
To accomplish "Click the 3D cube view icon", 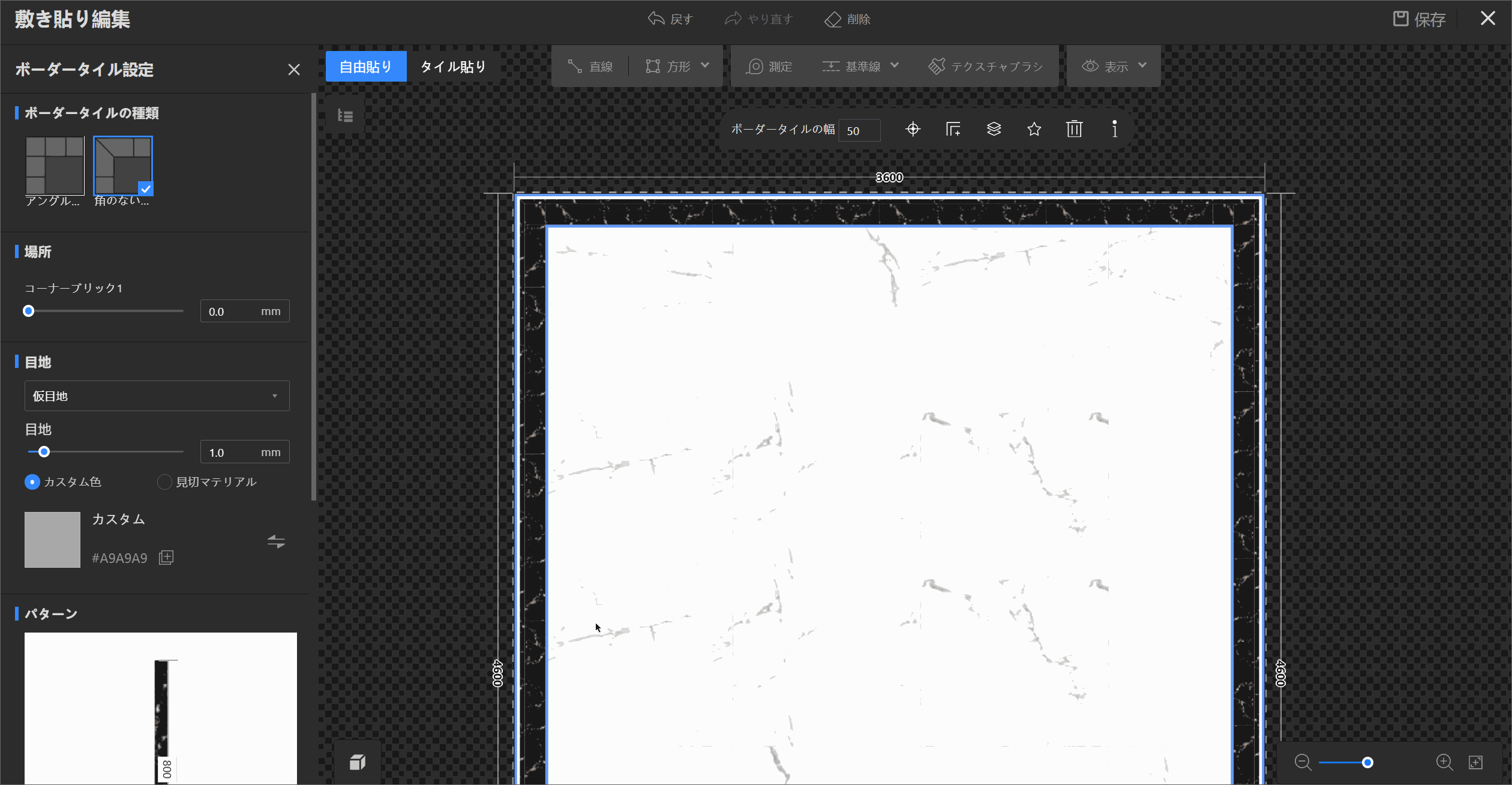I will click(358, 762).
